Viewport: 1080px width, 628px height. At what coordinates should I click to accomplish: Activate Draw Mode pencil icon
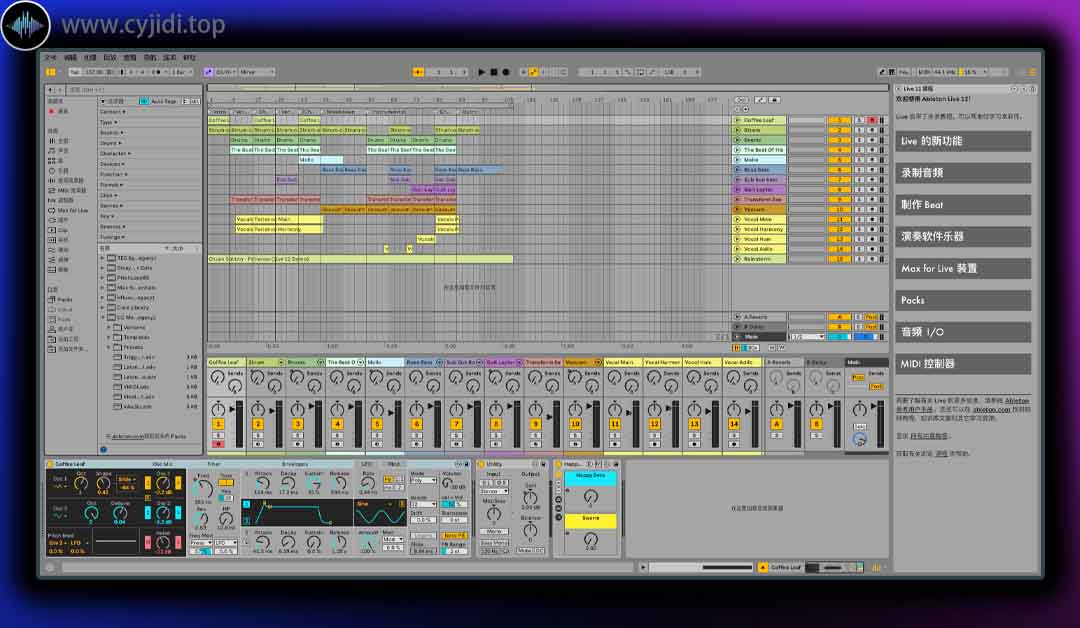[x=882, y=72]
